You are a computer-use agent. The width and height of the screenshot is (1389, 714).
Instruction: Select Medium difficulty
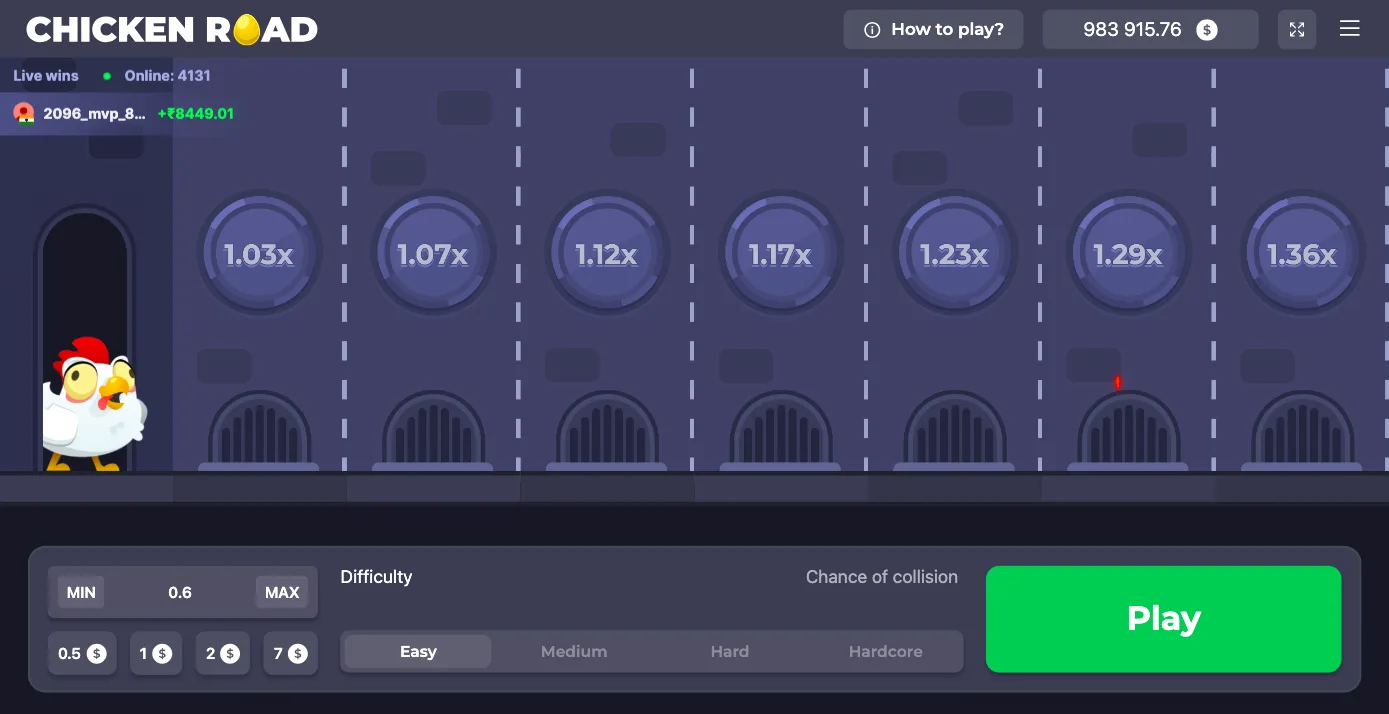574,652
